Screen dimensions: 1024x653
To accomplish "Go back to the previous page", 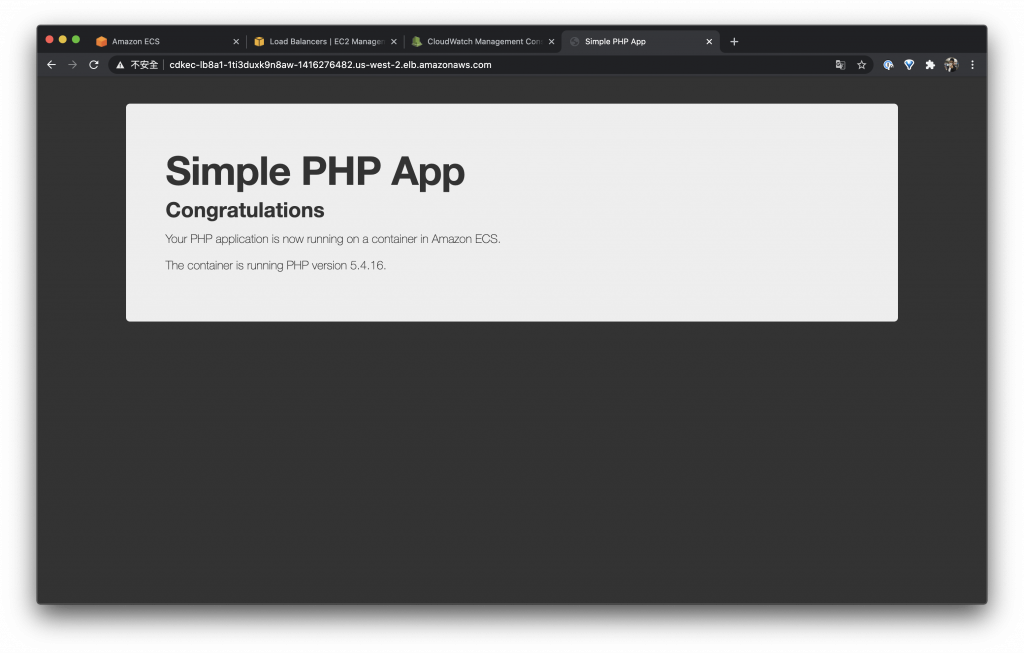I will (x=52, y=65).
